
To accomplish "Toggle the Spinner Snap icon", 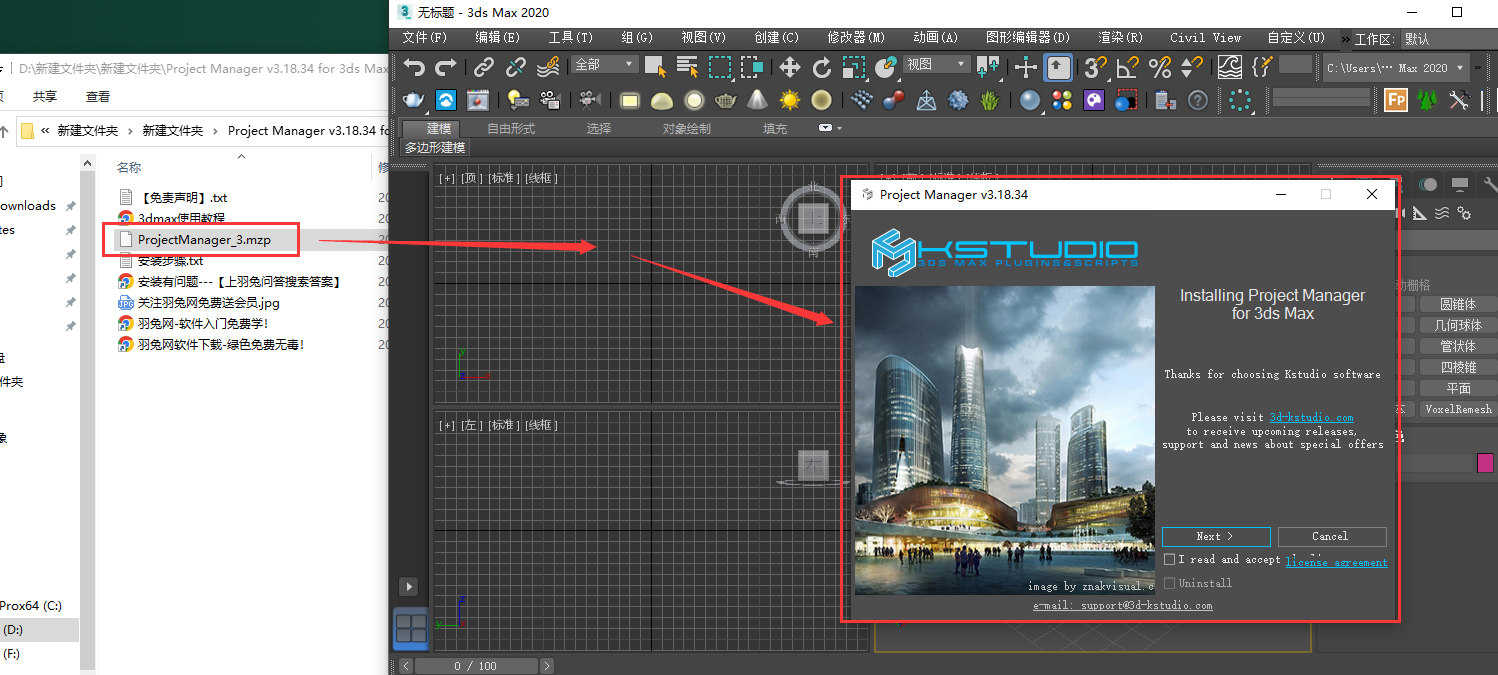I will coord(1192,67).
